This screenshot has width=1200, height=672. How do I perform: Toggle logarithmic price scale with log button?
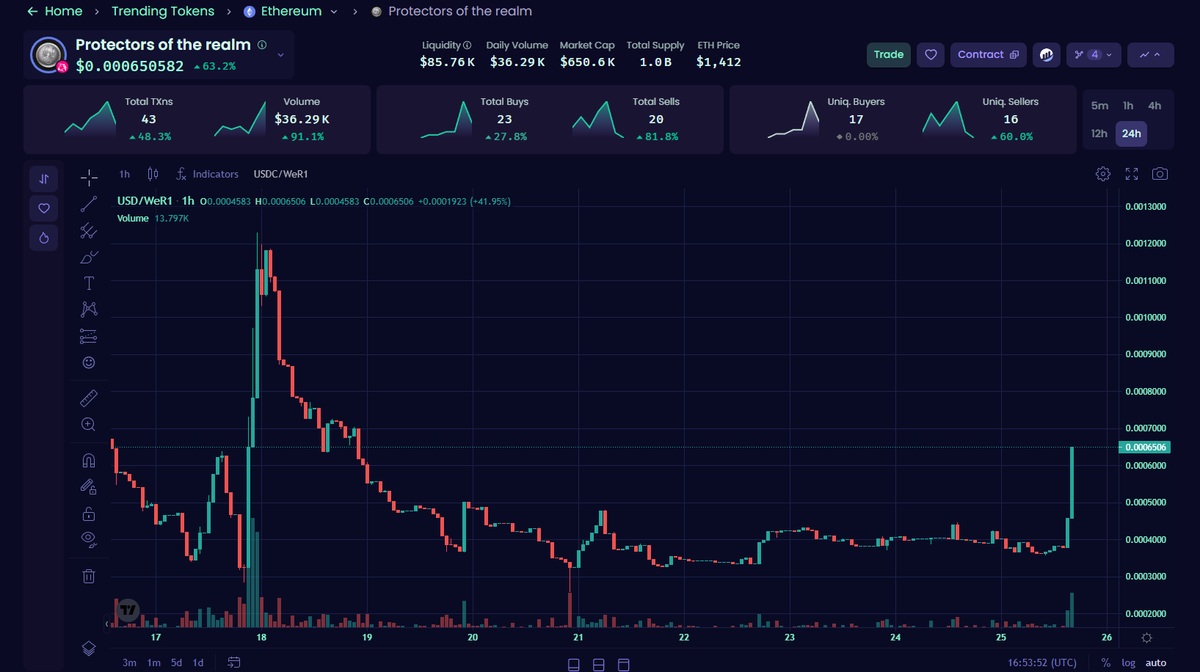[1128, 662]
